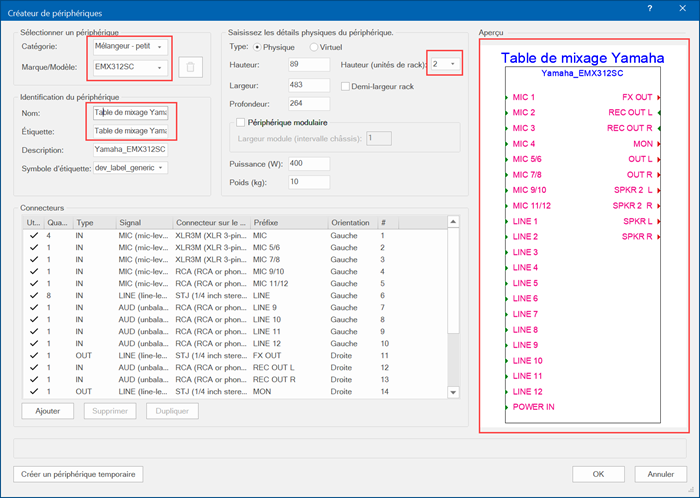Open the Hauteur unités de rack dropdown

(x=444, y=64)
